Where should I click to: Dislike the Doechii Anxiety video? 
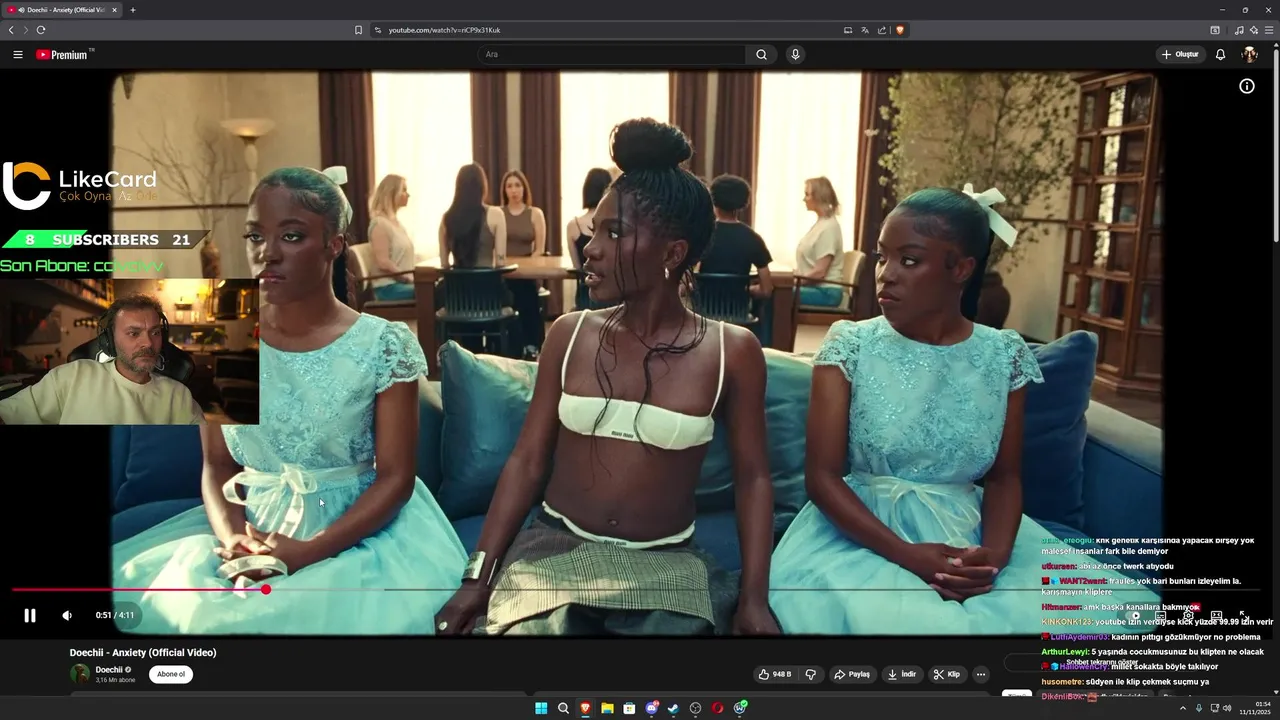click(811, 674)
